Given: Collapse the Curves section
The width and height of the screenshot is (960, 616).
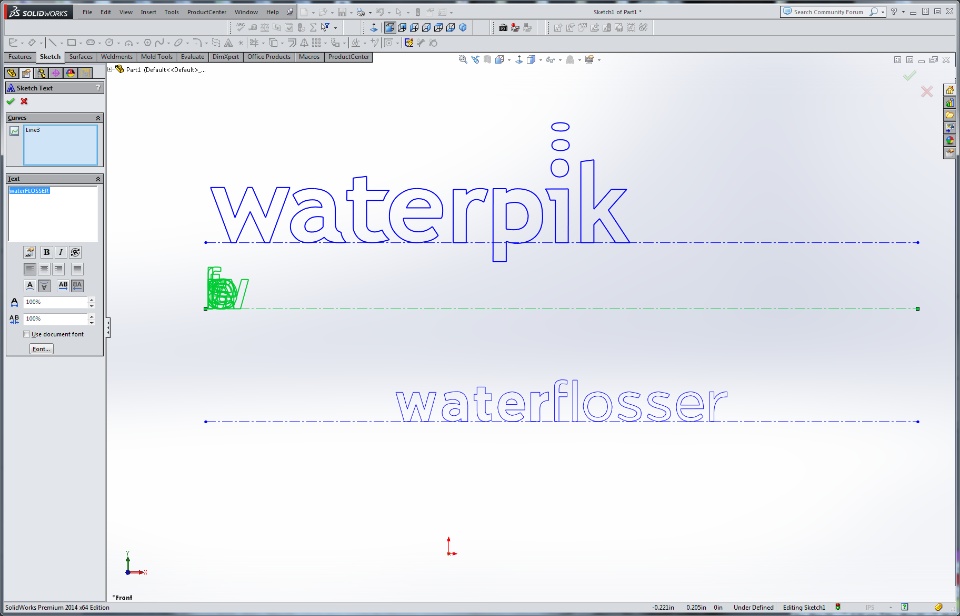Looking at the screenshot, I should pos(98,118).
